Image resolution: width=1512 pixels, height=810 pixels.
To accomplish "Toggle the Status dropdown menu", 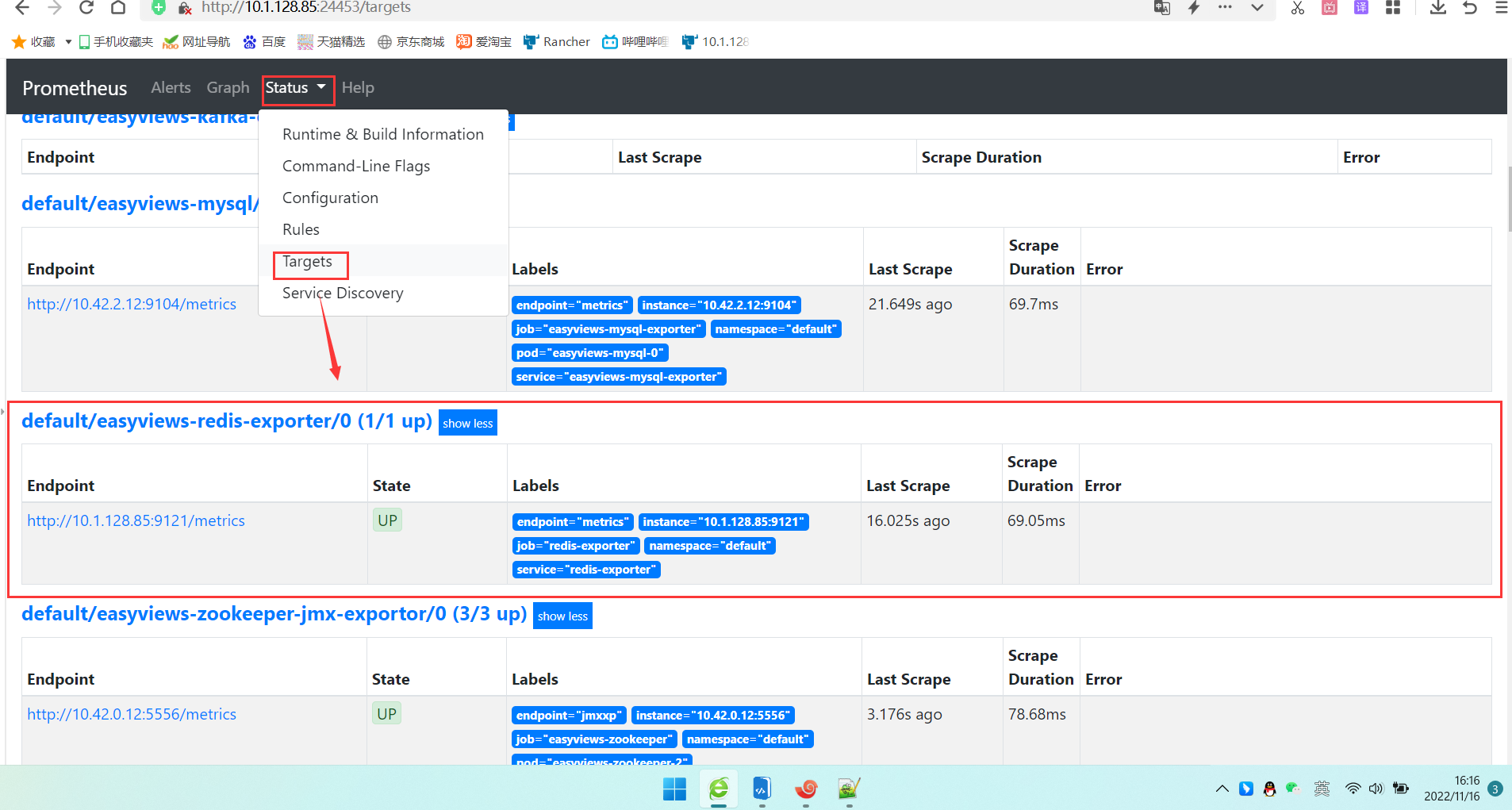I will tap(297, 88).
